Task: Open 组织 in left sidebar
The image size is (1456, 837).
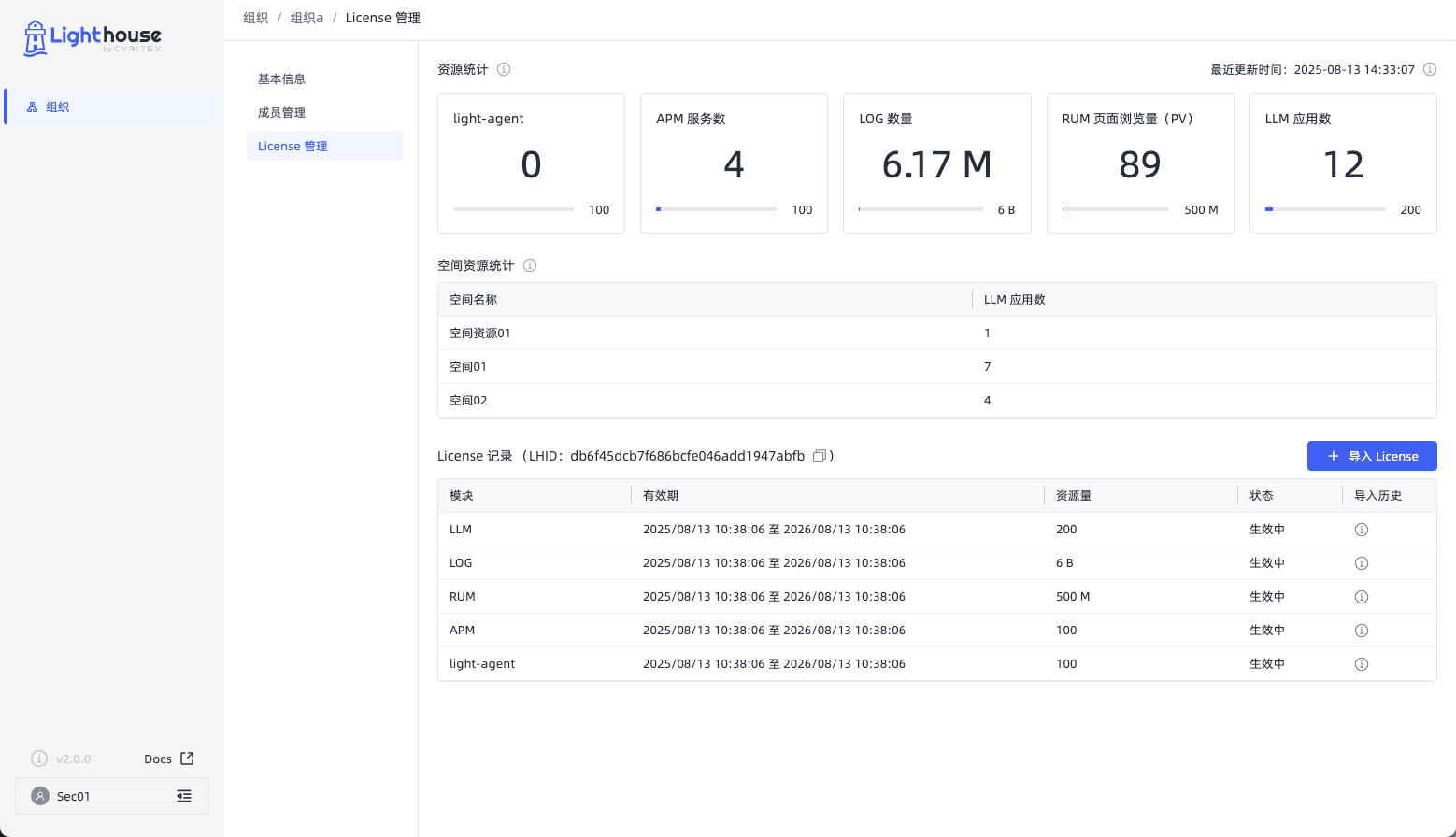Action: pyautogui.click(x=112, y=106)
